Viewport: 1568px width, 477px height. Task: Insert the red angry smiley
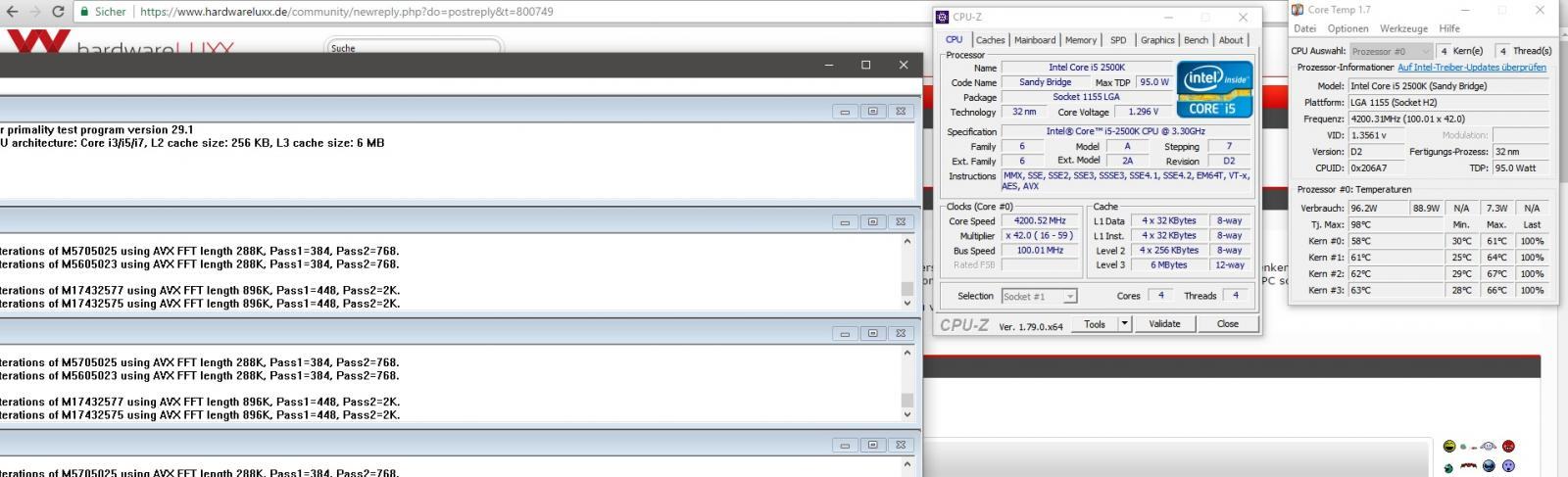click(x=1508, y=447)
